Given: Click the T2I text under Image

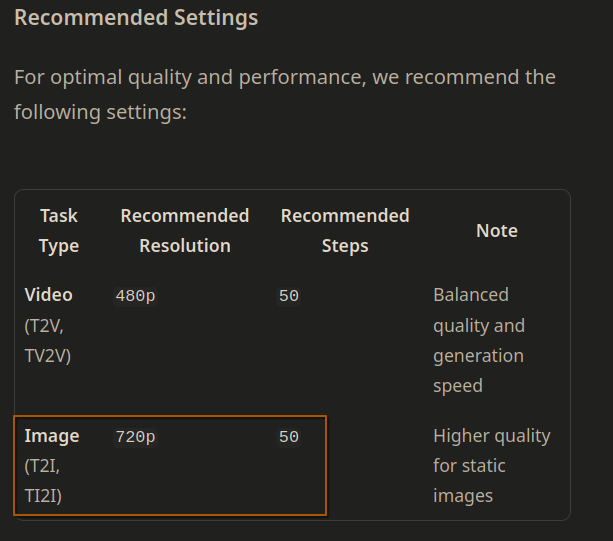Looking at the screenshot, I should coord(42,466).
